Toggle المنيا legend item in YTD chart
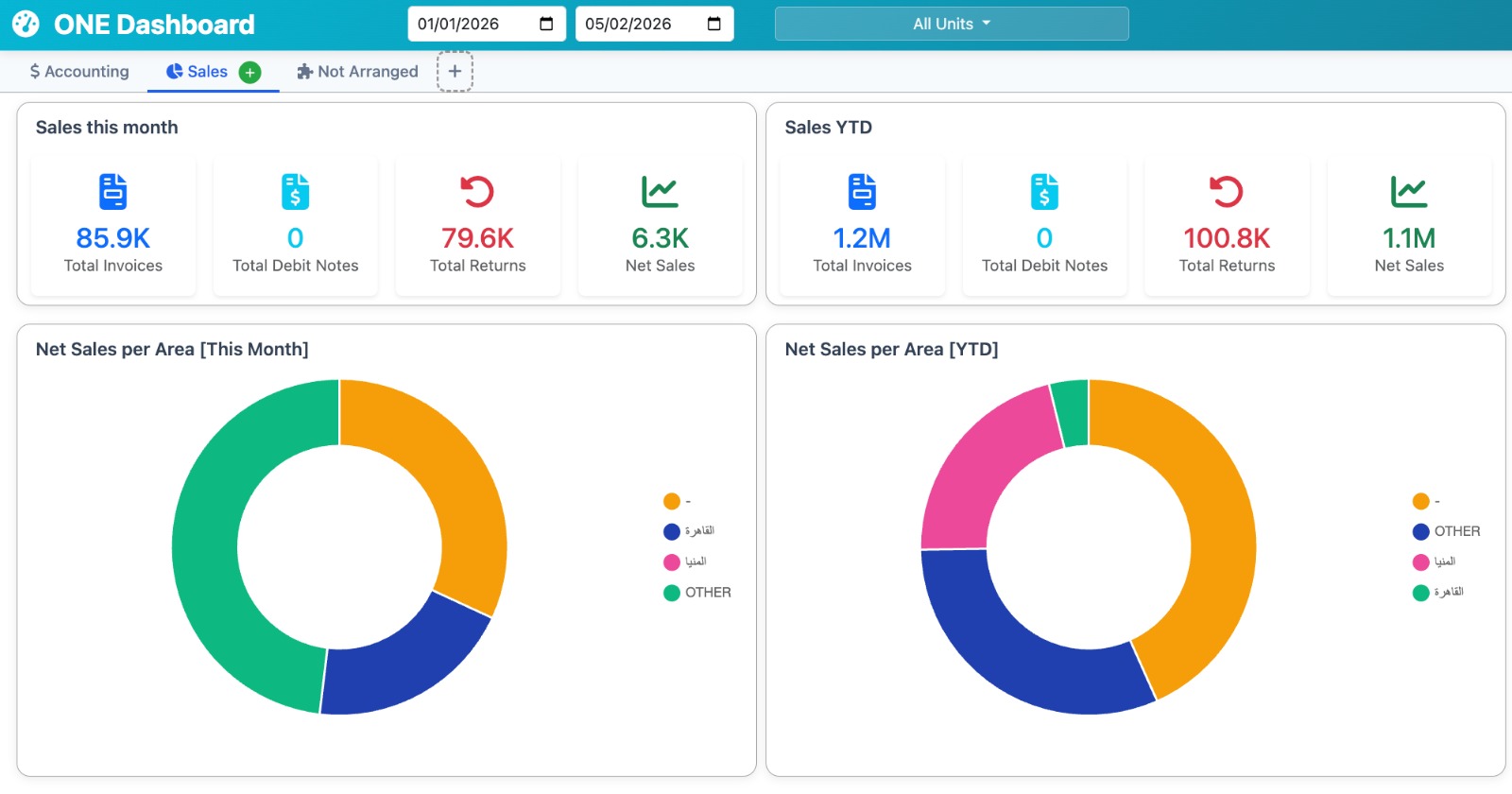The width and height of the screenshot is (1512, 794). [1435, 561]
